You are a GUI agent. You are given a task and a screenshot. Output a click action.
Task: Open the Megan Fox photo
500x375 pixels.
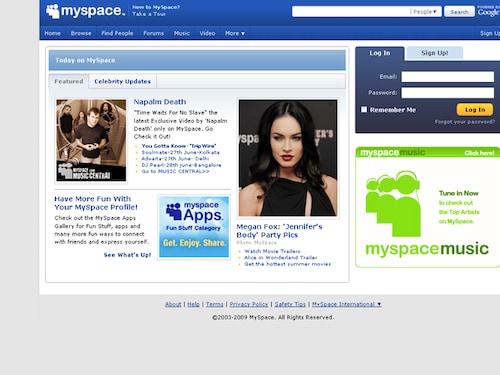pyautogui.click(x=288, y=158)
